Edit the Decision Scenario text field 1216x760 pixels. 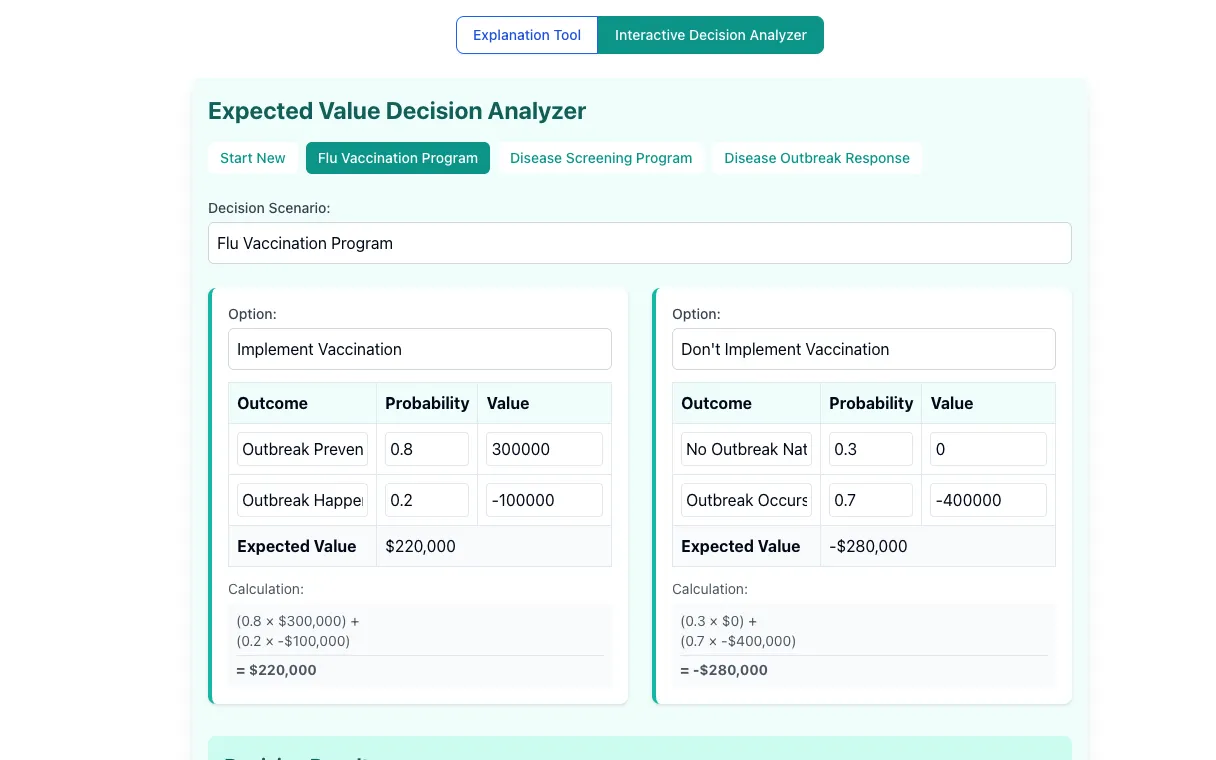coord(640,243)
